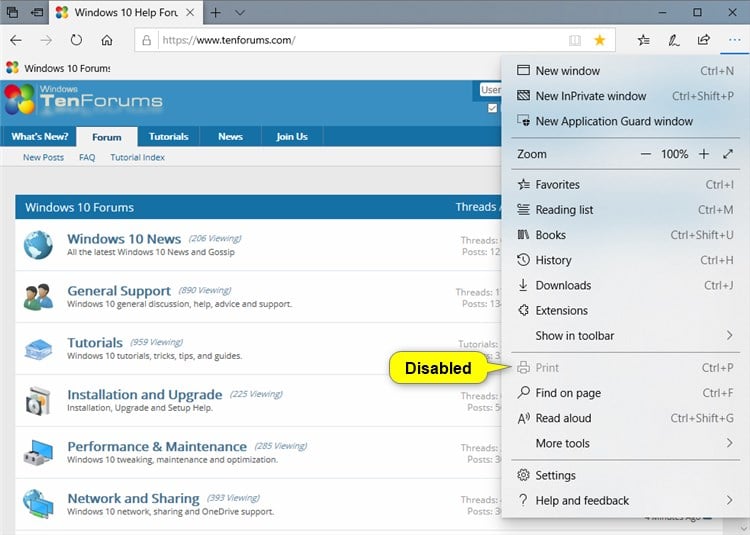Open Reading list from the menu
Image resolution: width=750 pixels, height=535 pixels.
pyautogui.click(x=625, y=210)
